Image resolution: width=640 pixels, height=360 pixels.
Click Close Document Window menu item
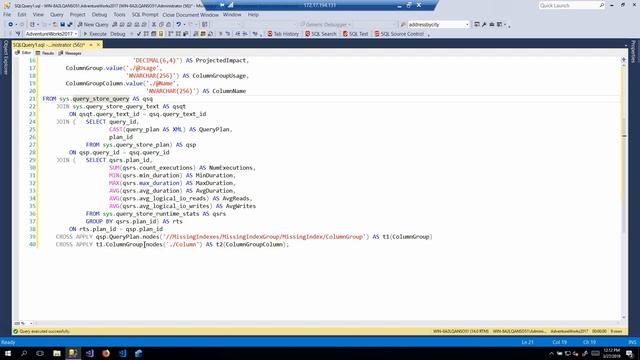(x=191, y=15)
